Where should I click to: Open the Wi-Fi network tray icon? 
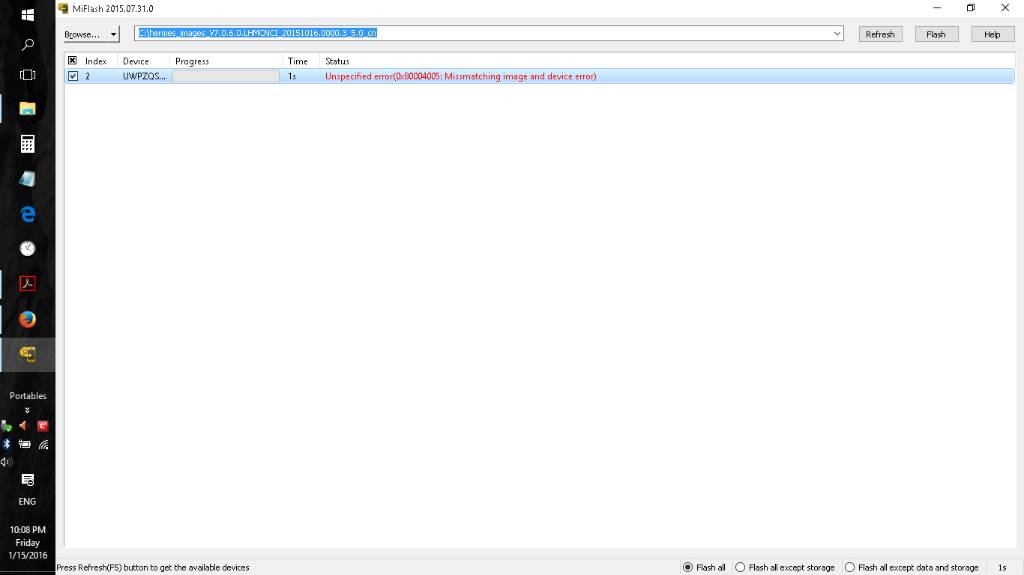pyautogui.click(x=43, y=444)
